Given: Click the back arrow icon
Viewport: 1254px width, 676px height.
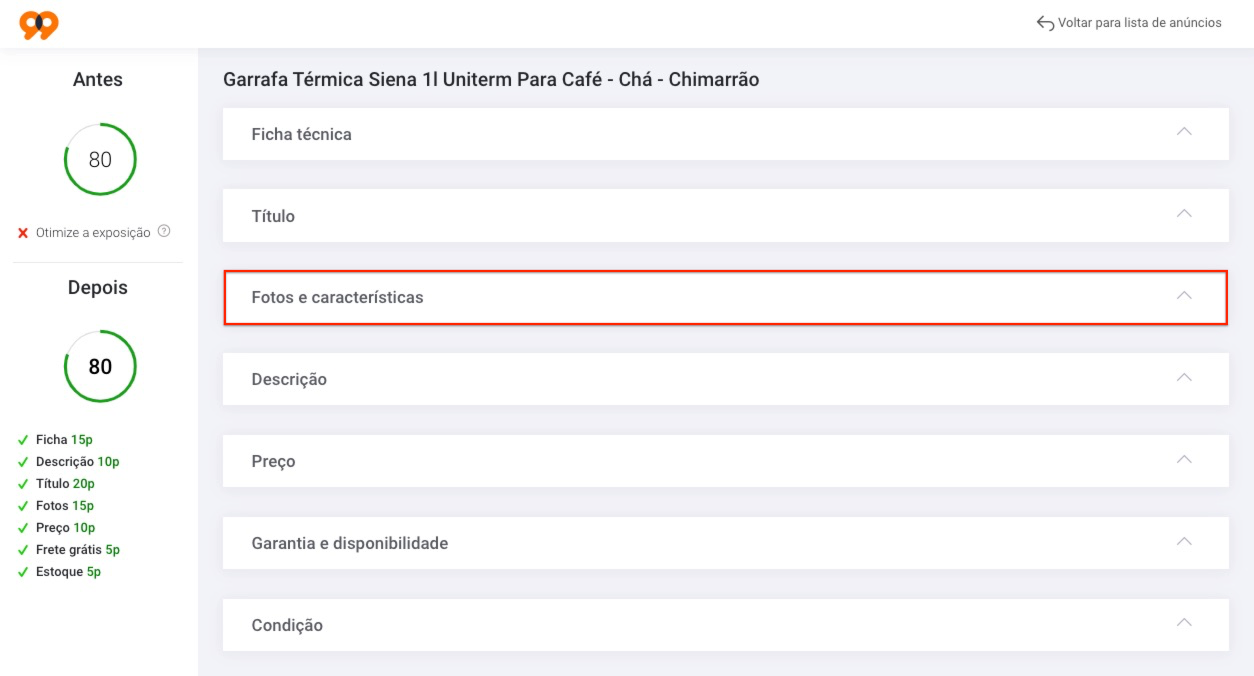Looking at the screenshot, I should click(x=1045, y=23).
